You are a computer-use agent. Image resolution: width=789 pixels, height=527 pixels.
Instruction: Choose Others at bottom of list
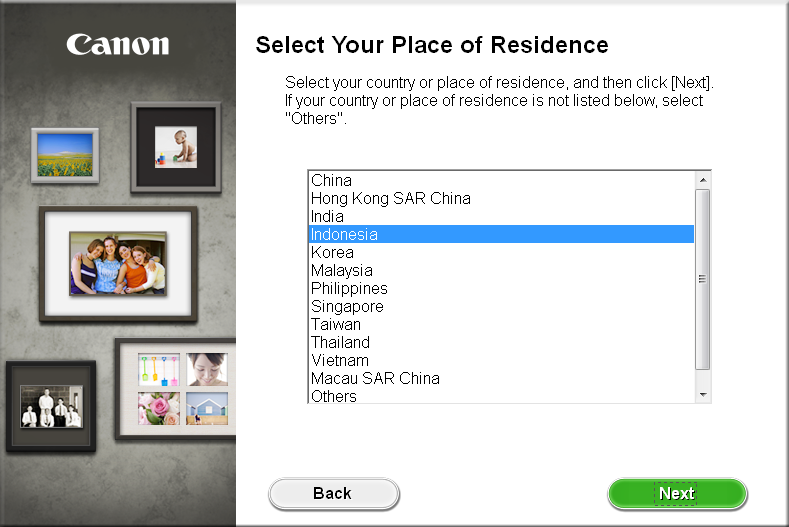[x=334, y=396]
